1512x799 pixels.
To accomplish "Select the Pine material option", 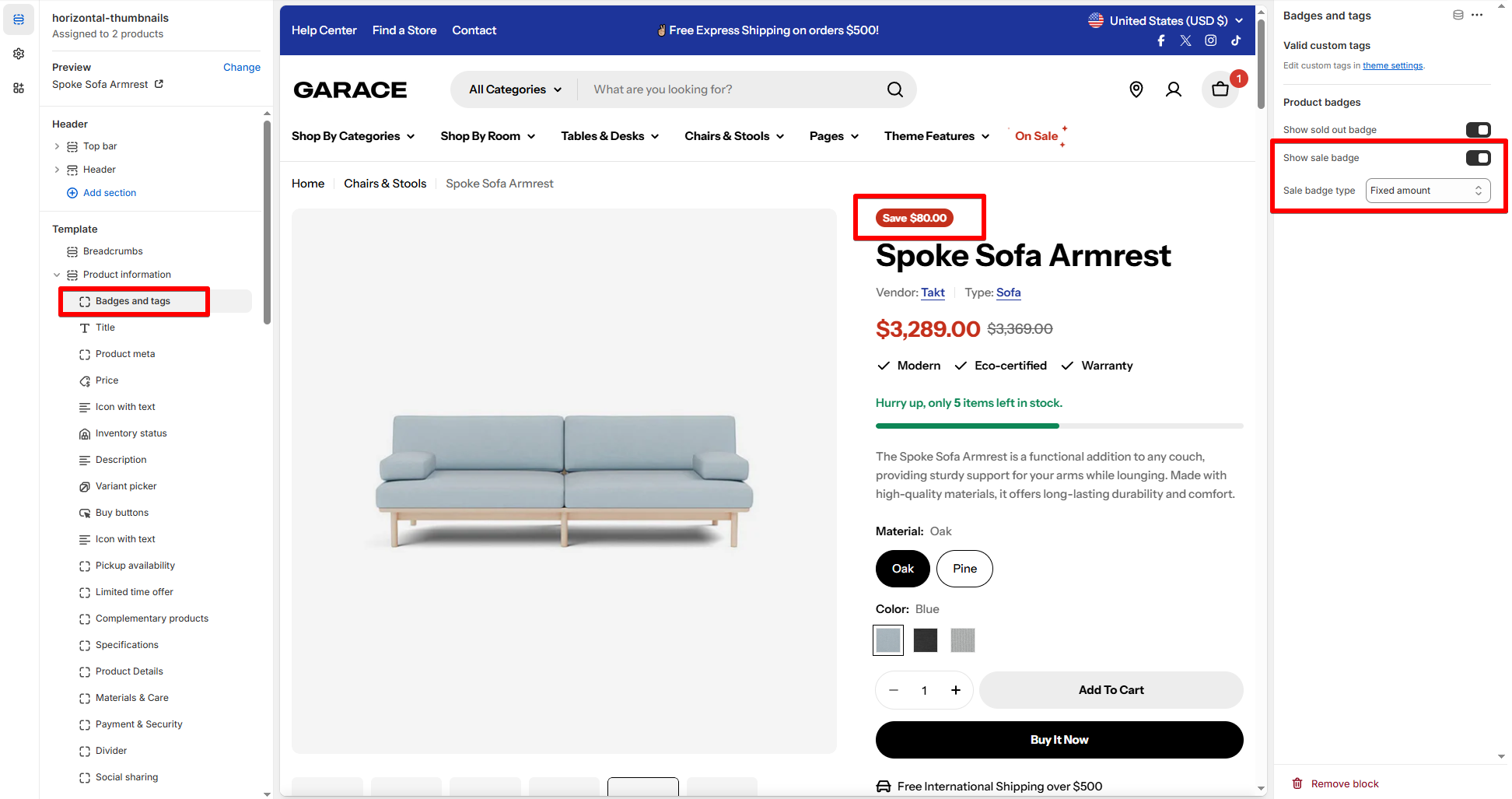I will click(x=964, y=569).
